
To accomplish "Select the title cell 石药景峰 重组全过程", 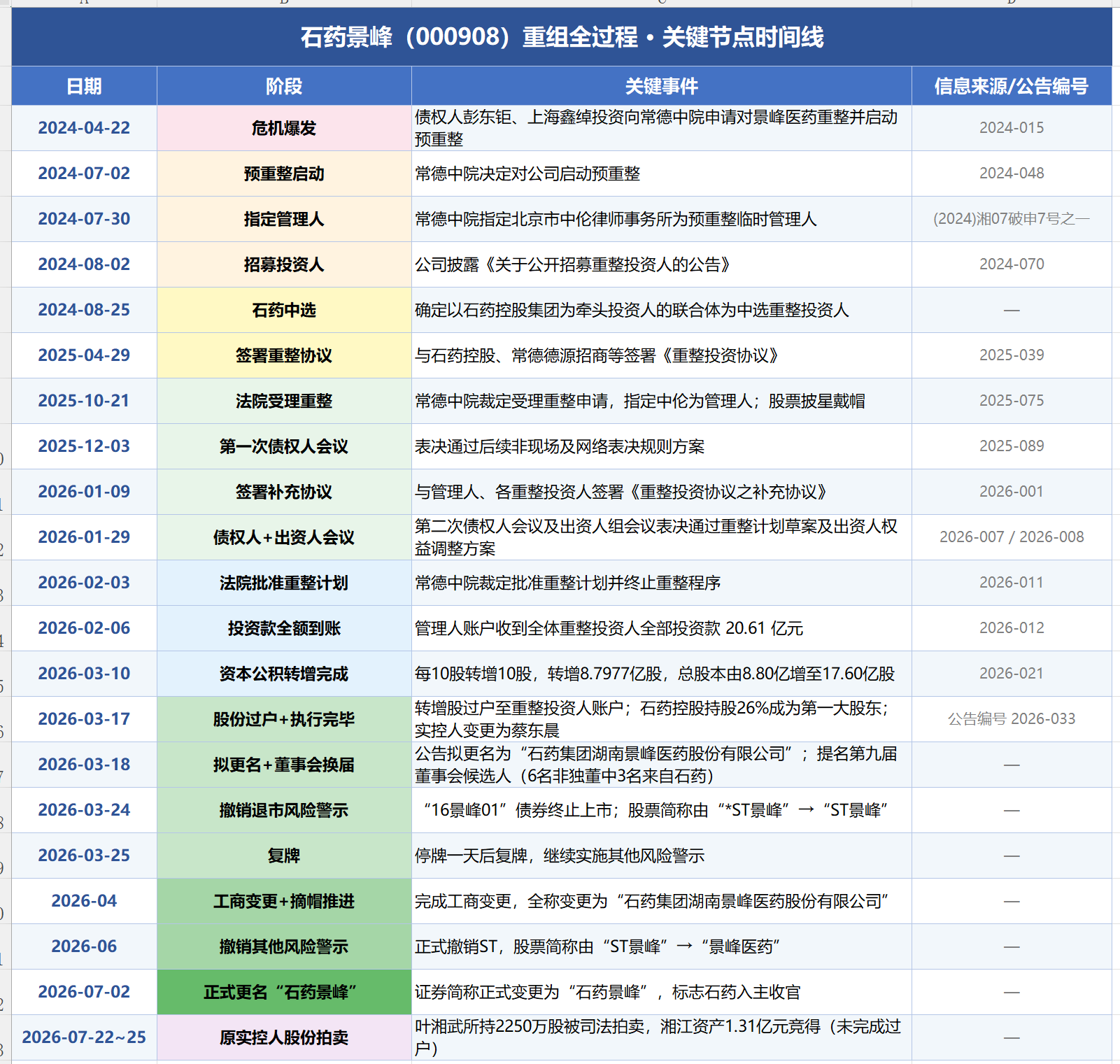I will (562, 37).
